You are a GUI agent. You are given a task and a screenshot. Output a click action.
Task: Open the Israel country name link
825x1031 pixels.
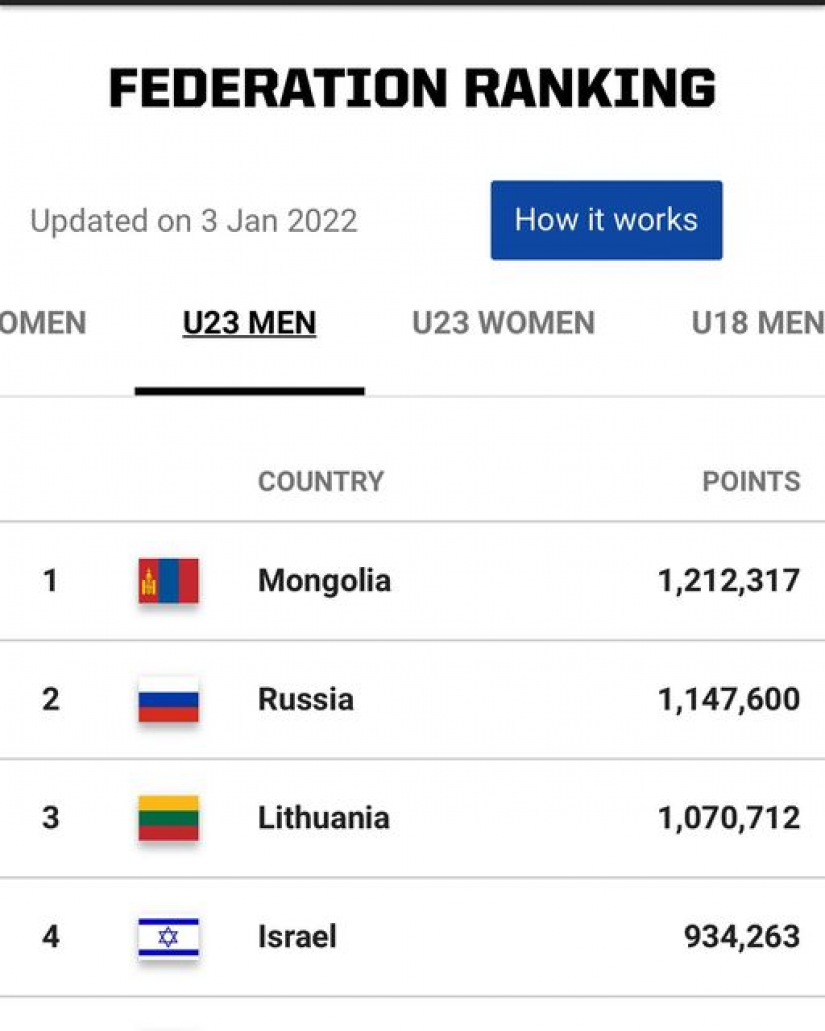click(x=297, y=937)
